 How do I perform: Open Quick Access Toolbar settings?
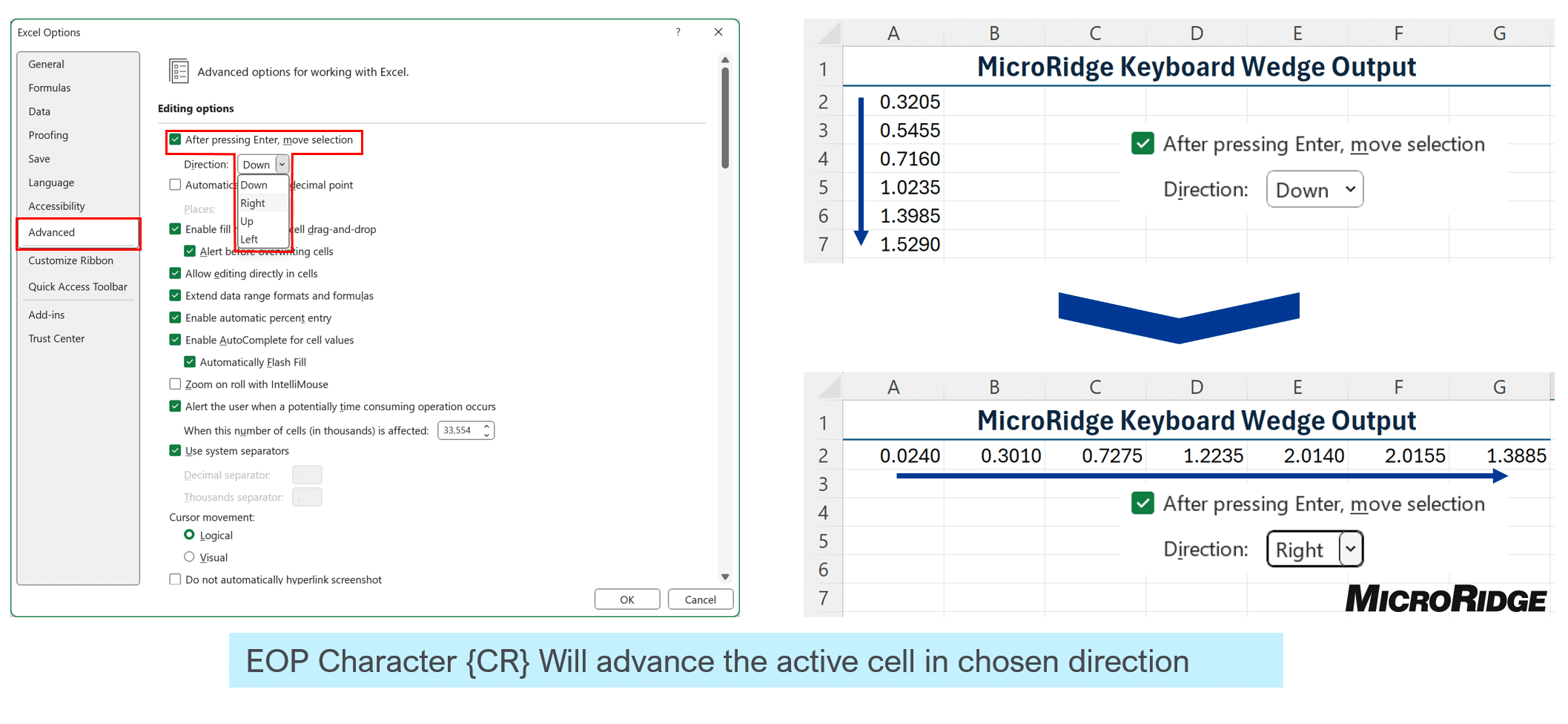click(x=78, y=287)
